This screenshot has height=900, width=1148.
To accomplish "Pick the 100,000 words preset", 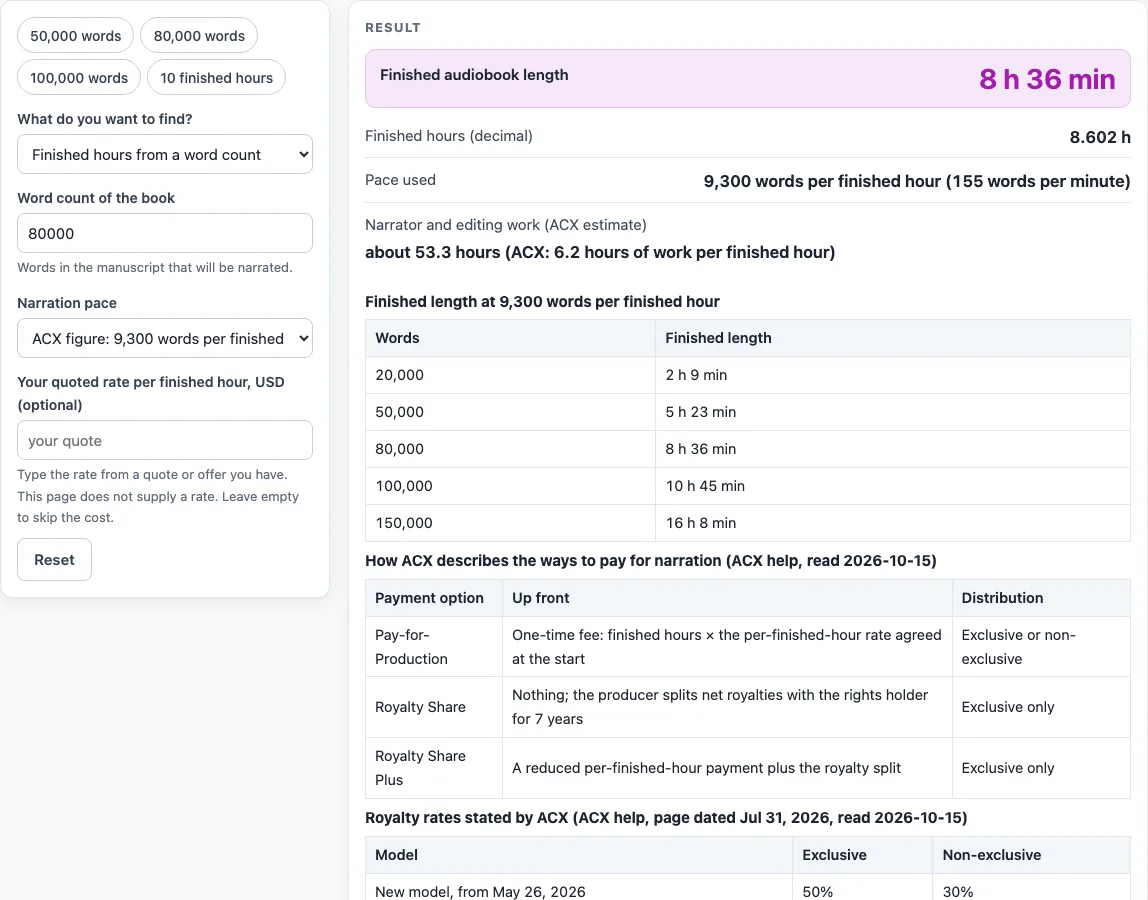I will (x=79, y=78).
